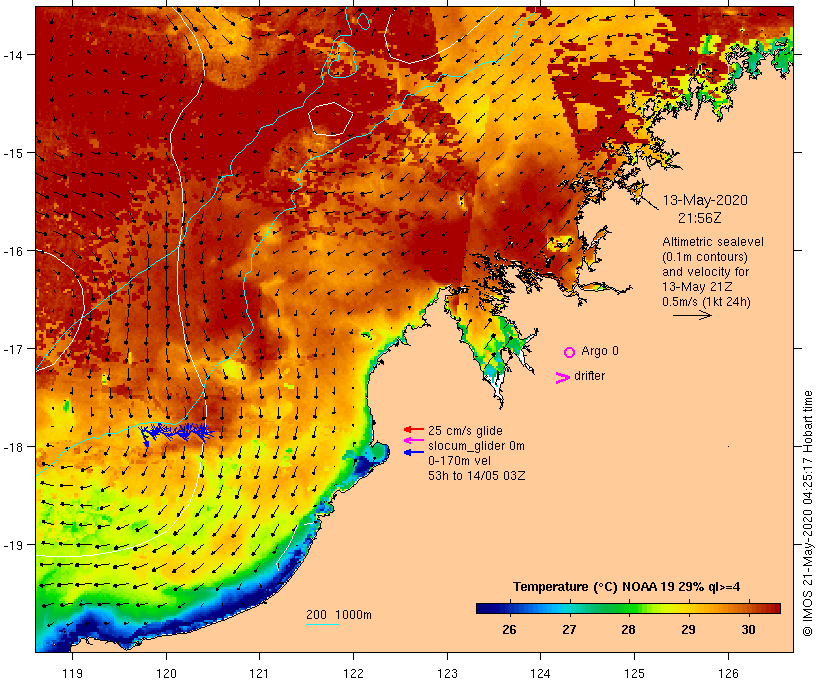820x680 pixels.
Task: Click the Altimetric sealevel caption line
Action: click(713, 242)
